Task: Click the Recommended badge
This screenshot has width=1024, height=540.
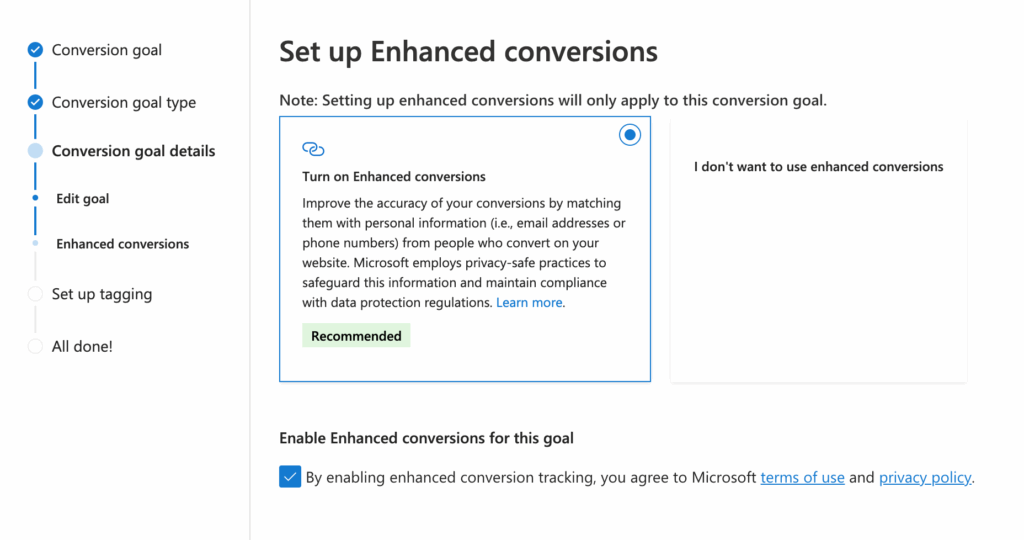Action: click(356, 336)
